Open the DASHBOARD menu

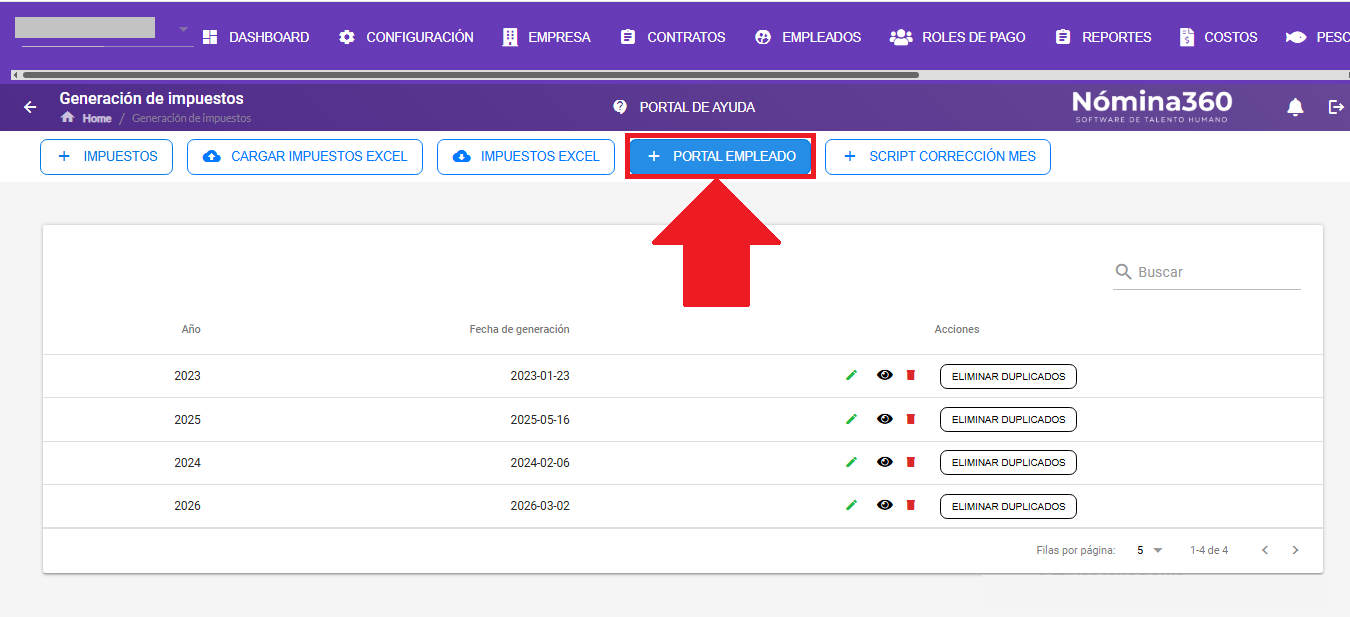(x=256, y=37)
